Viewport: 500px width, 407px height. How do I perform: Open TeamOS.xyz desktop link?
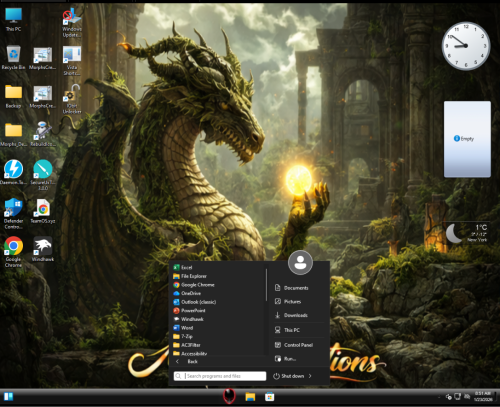pyautogui.click(x=43, y=211)
